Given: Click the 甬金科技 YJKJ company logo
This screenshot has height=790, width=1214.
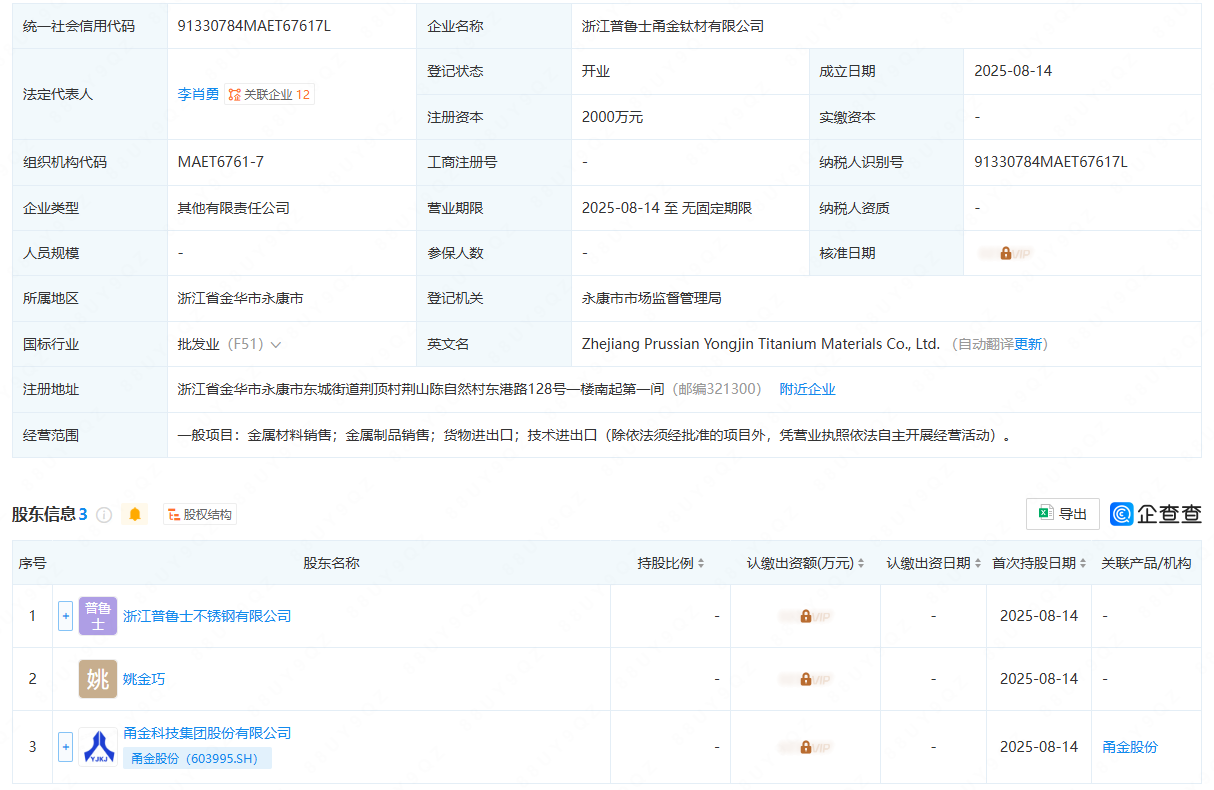Looking at the screenshot, I should (98, 746).
